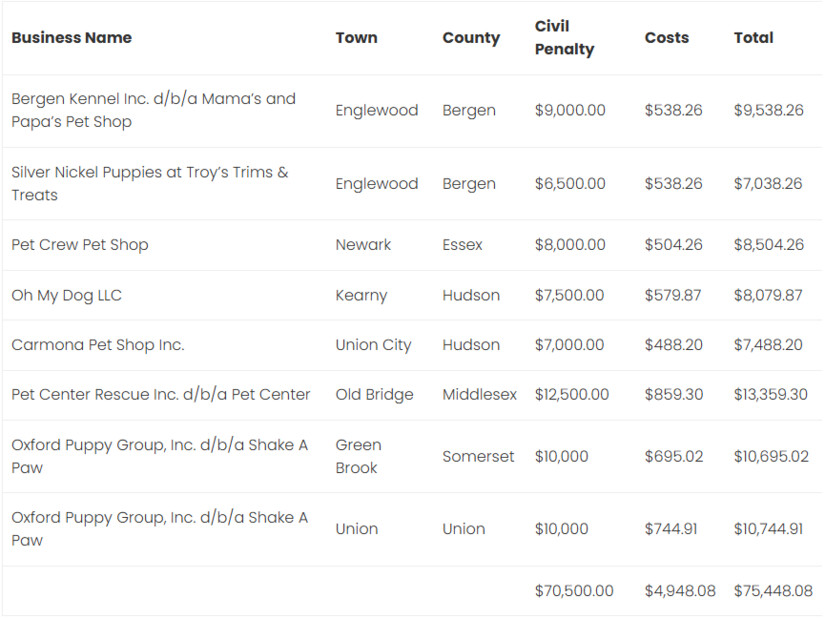Select the County column header
825x619 pixels.
[470, 38]
